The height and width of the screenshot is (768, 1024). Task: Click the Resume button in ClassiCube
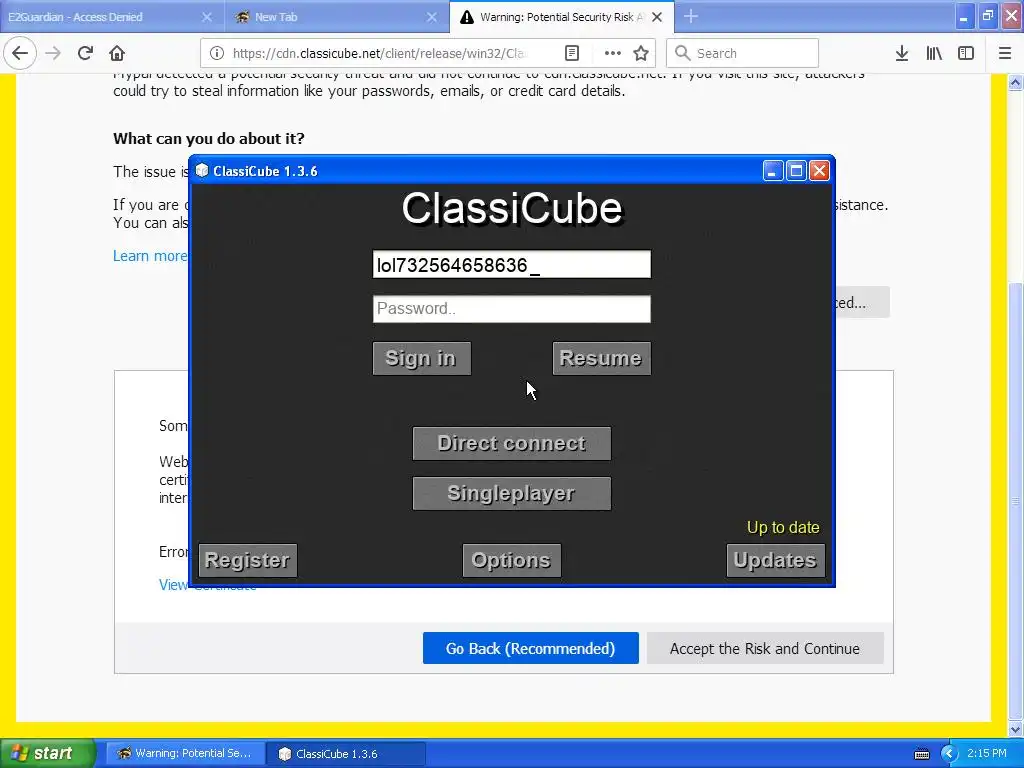(x=601, y=359)
